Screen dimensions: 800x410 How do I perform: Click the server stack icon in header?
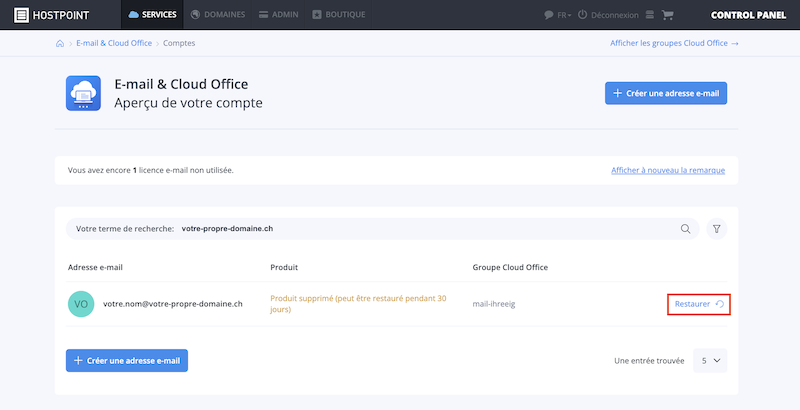(x=649, y=15)
